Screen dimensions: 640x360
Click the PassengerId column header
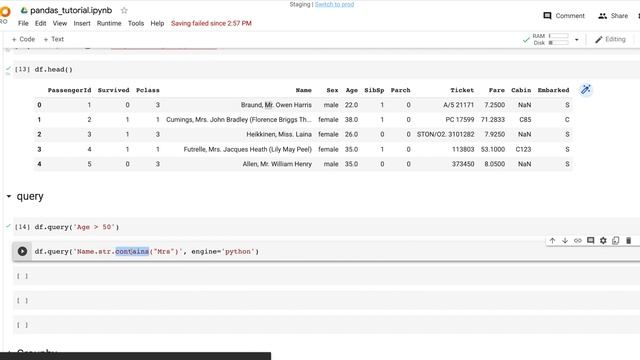pos(69,90)
